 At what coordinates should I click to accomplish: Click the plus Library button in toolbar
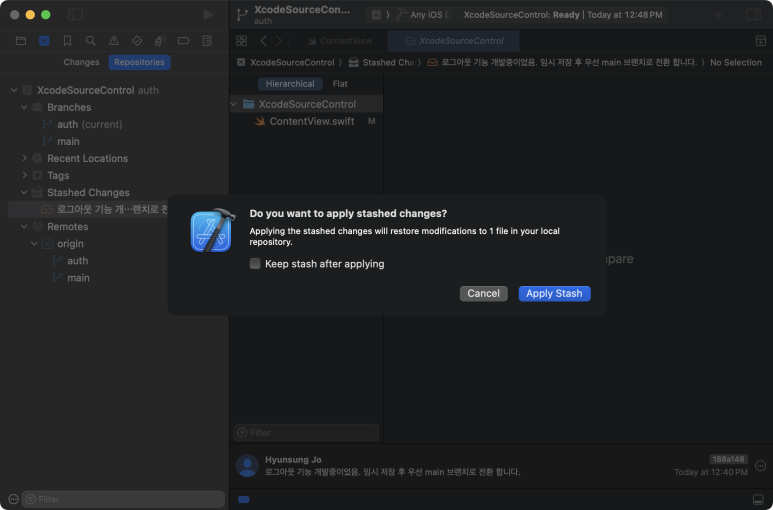click(x=718, y=15)
